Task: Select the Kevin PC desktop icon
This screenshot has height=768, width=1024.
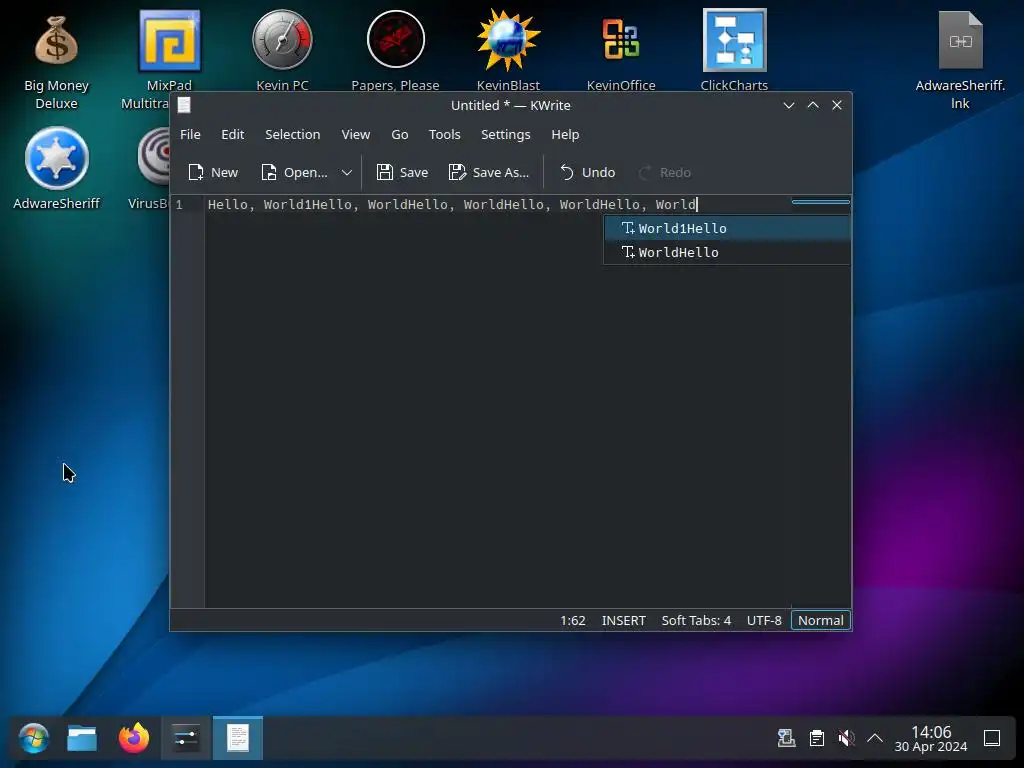Action: point(282,51)
